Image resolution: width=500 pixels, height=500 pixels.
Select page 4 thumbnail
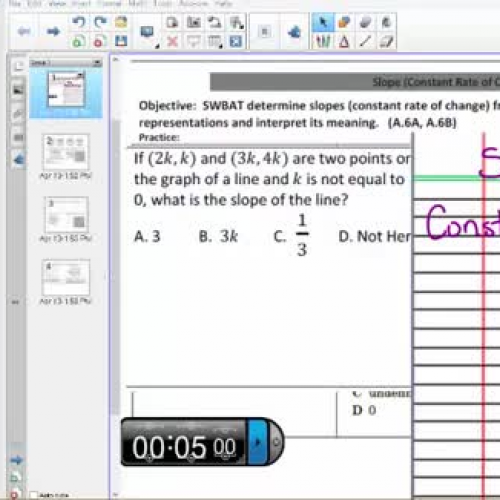coord(66,277)
